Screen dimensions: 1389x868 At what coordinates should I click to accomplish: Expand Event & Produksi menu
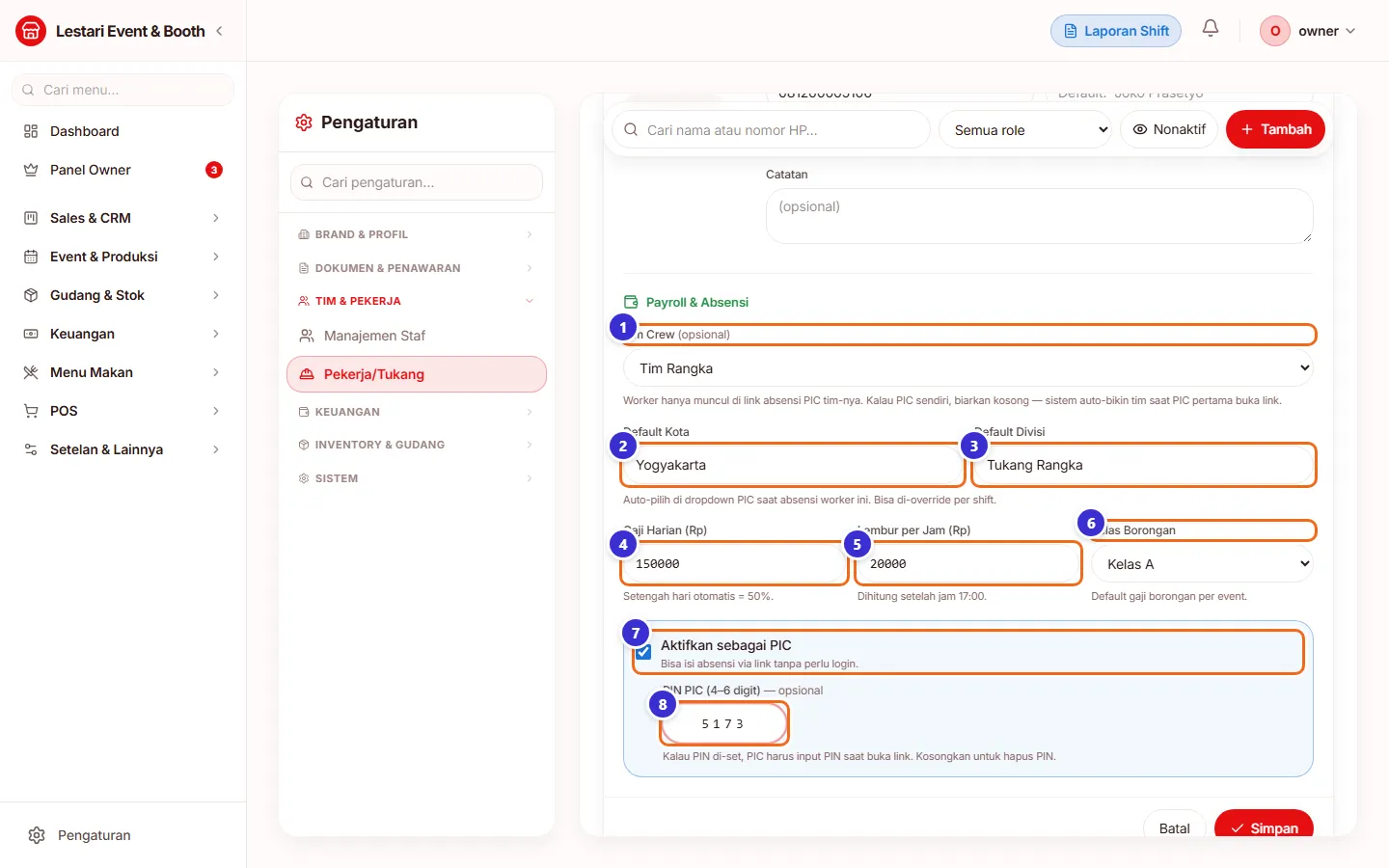123,257
